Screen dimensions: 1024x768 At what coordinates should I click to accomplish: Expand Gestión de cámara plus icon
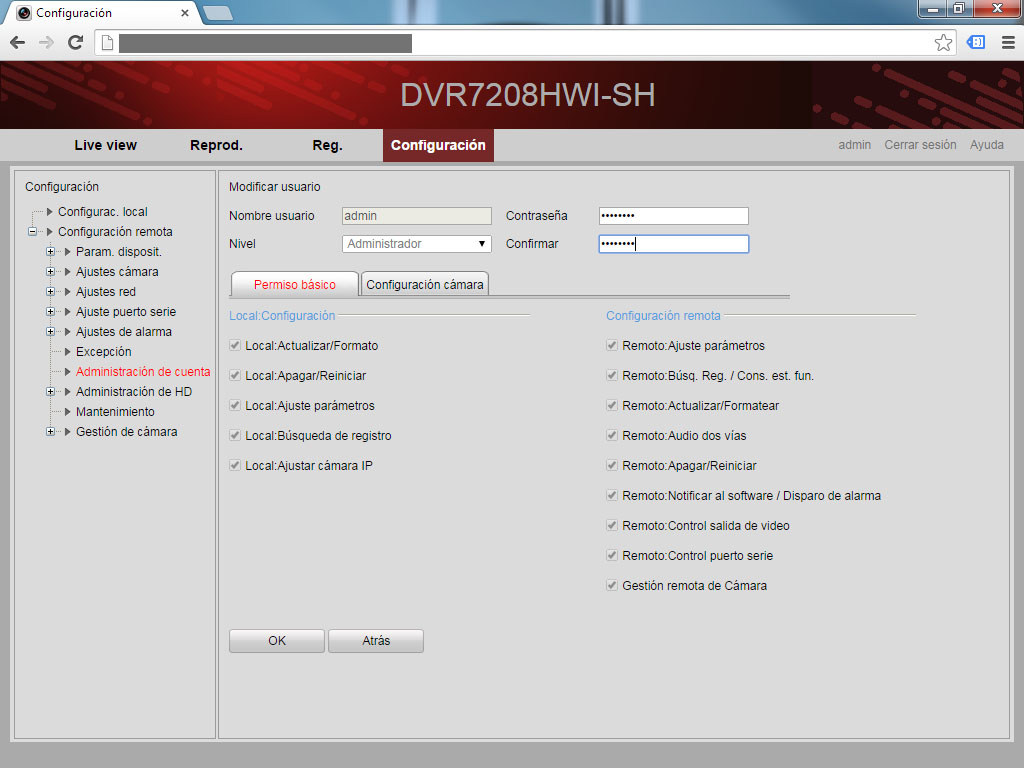tap(50, 432)
